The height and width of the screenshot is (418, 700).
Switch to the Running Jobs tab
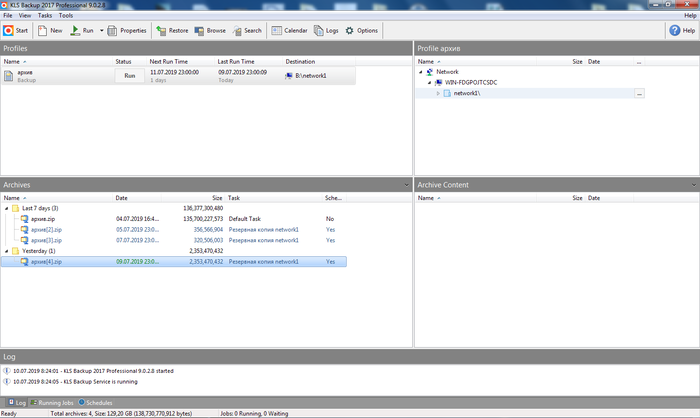53,402
